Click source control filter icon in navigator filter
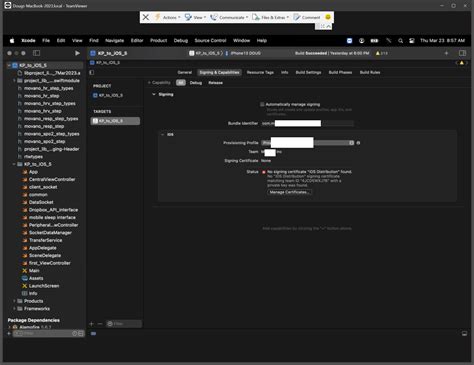474x365 pixels. pyautogui.click(x=81, y=333)
